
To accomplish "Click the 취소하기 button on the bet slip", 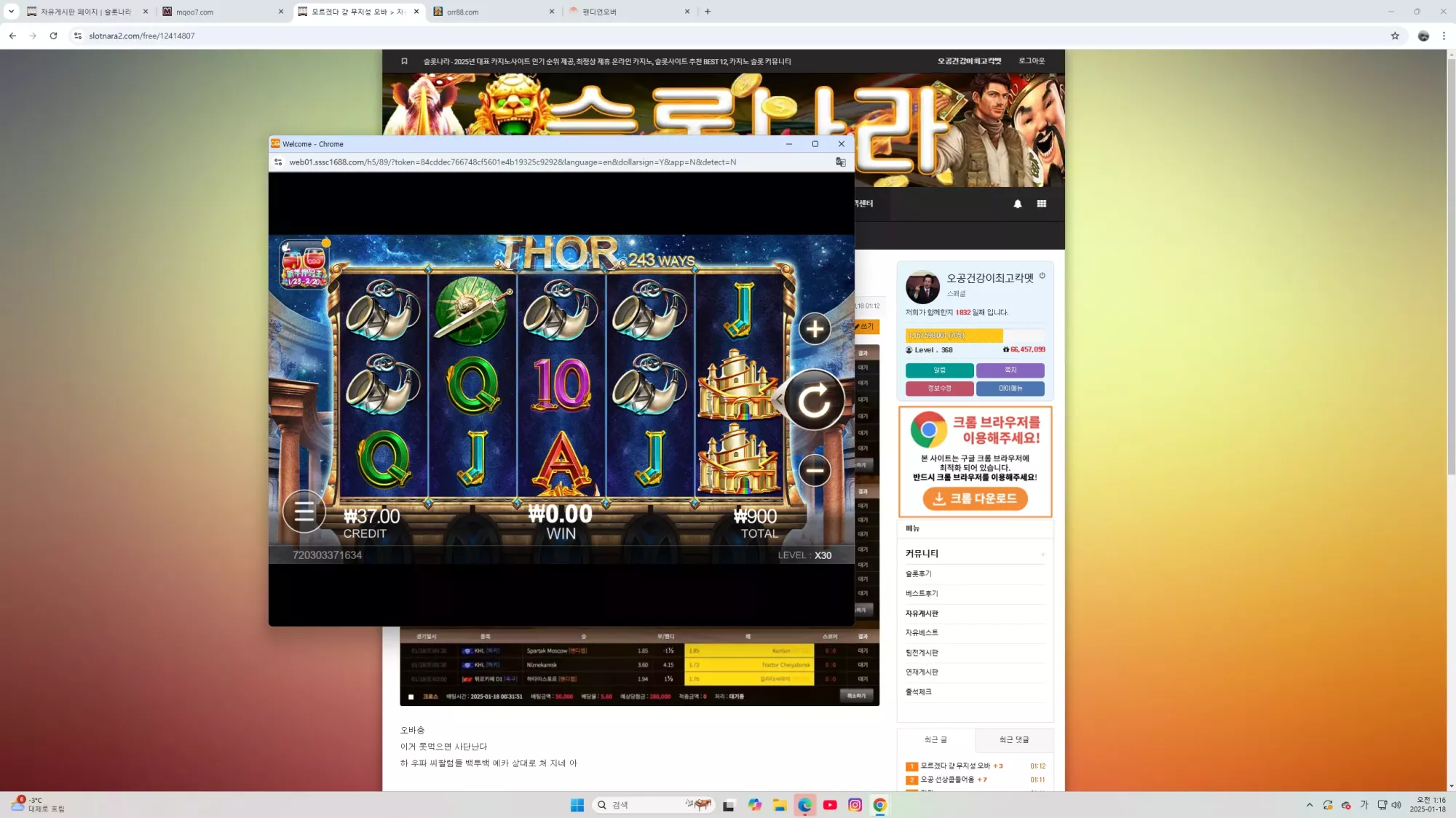I will (856, 696).
